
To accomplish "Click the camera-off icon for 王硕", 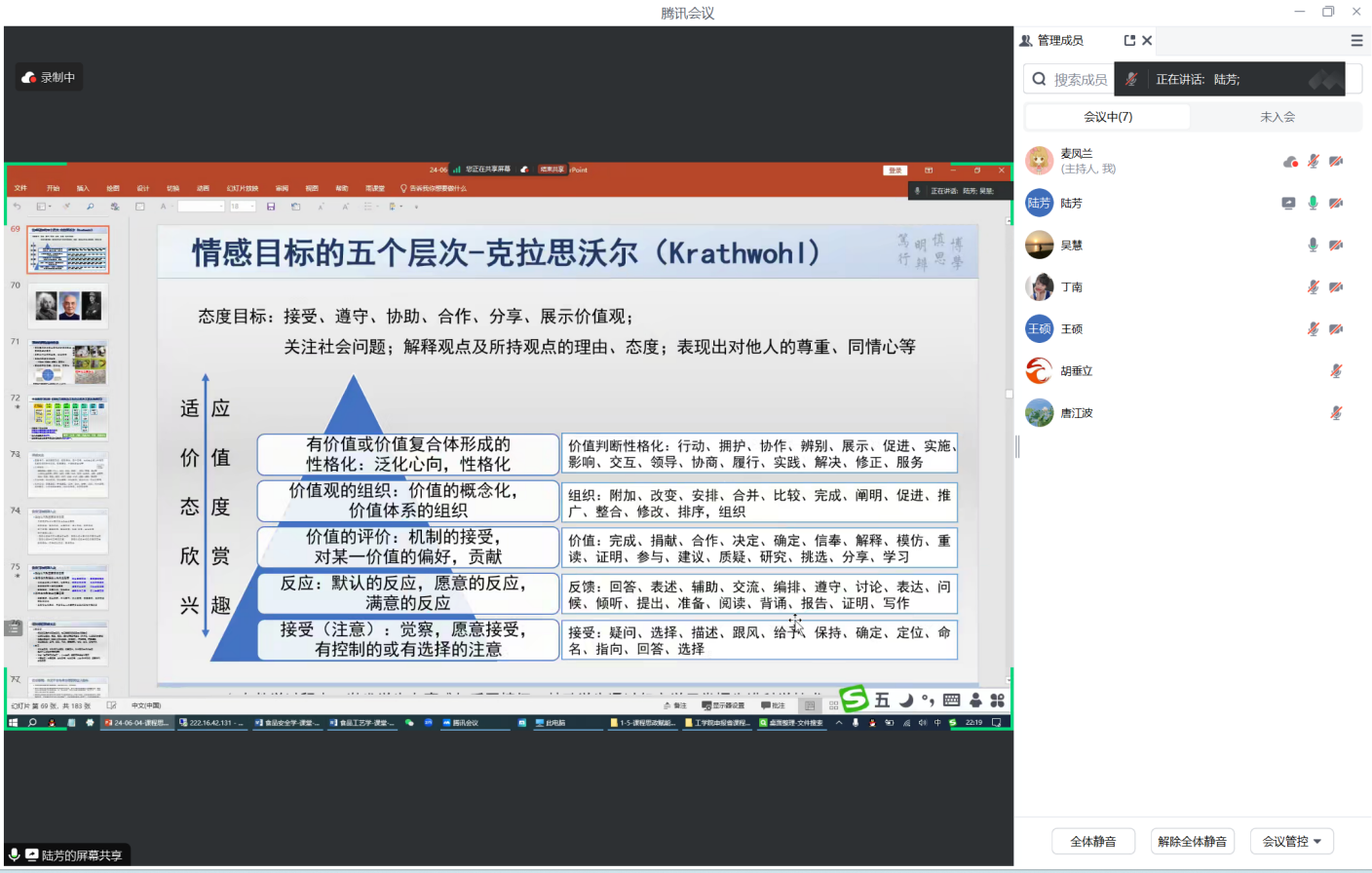I will 1336,329.
